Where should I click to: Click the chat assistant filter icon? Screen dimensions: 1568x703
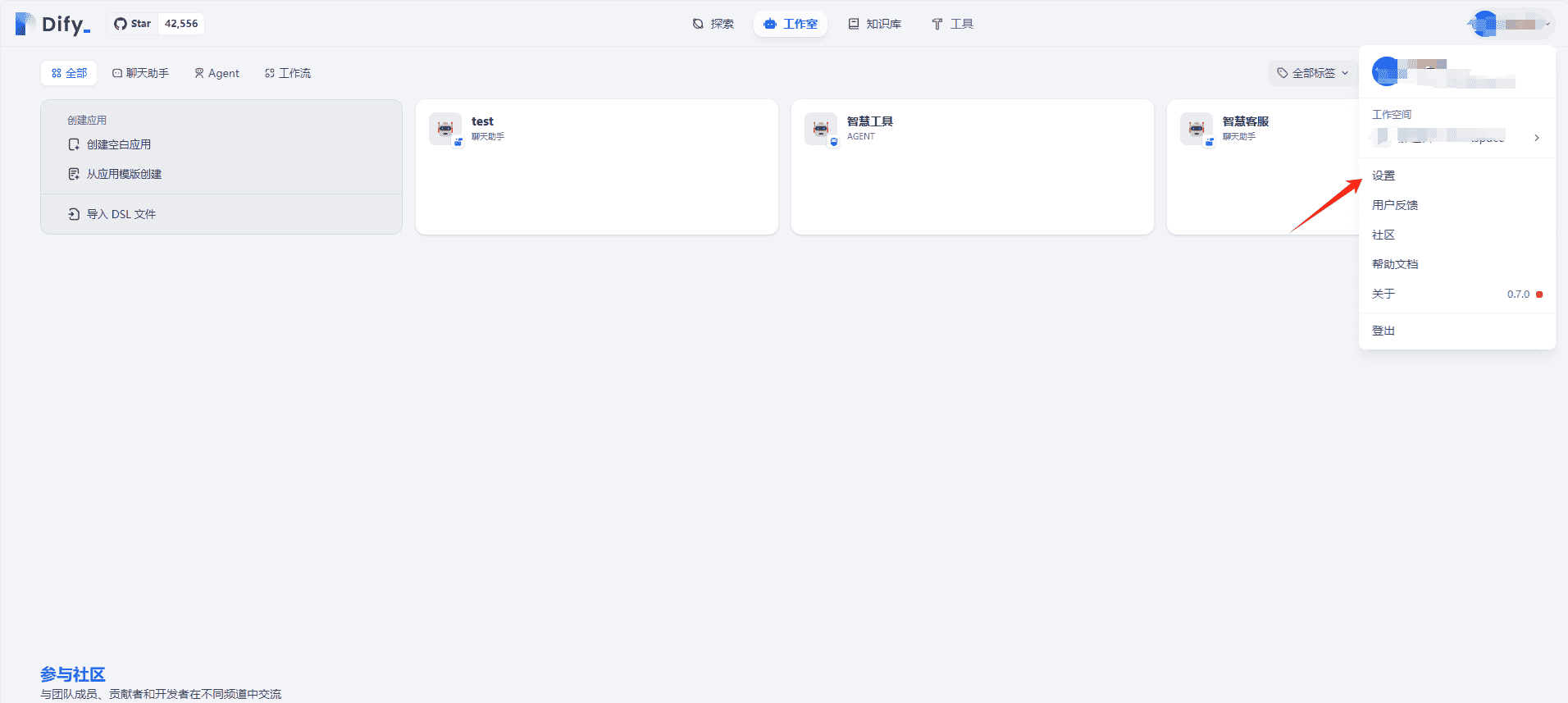117,73
